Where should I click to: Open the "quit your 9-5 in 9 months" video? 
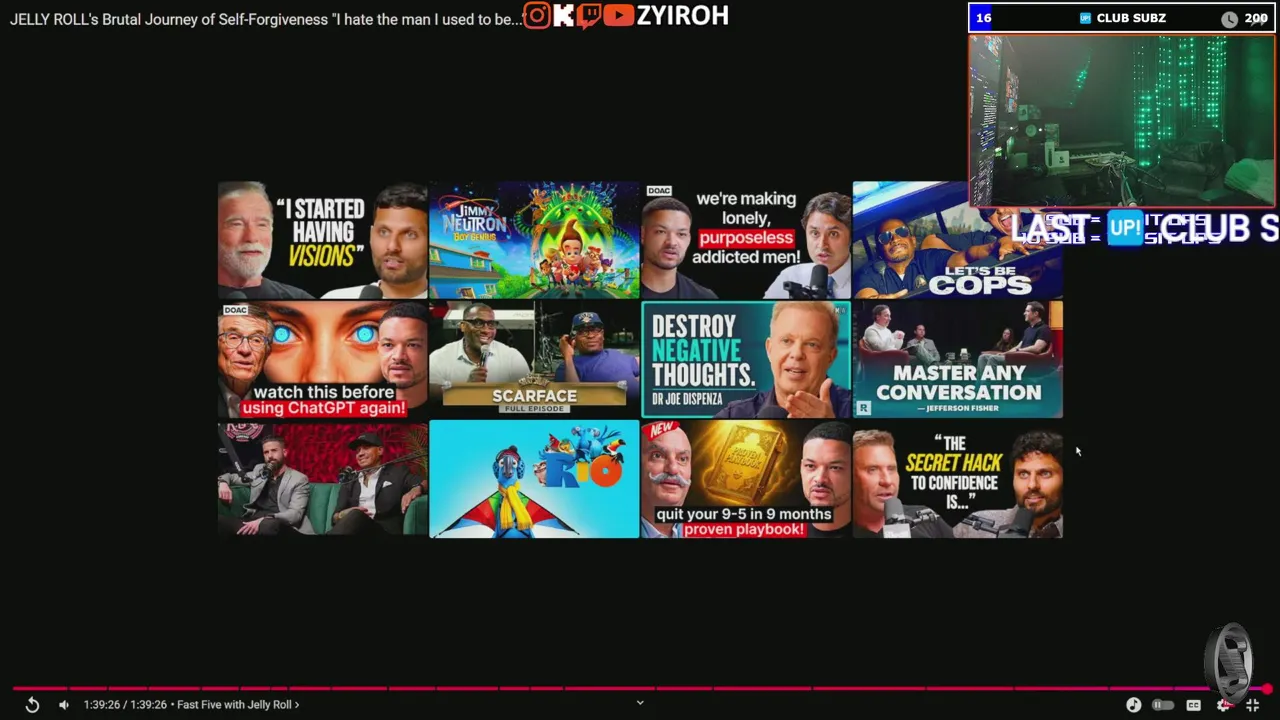tap(746, 479)
